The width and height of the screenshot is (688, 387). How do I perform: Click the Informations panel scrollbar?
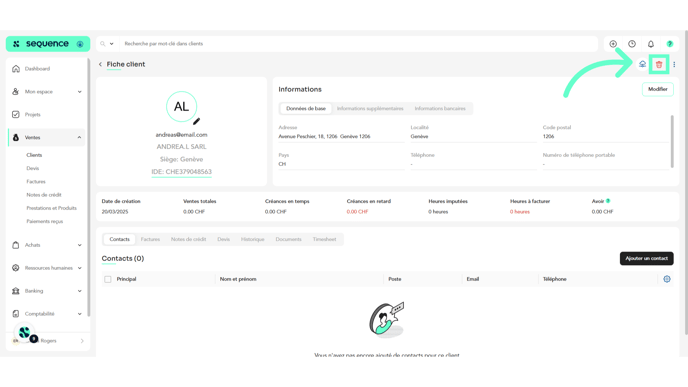(672, 141)
